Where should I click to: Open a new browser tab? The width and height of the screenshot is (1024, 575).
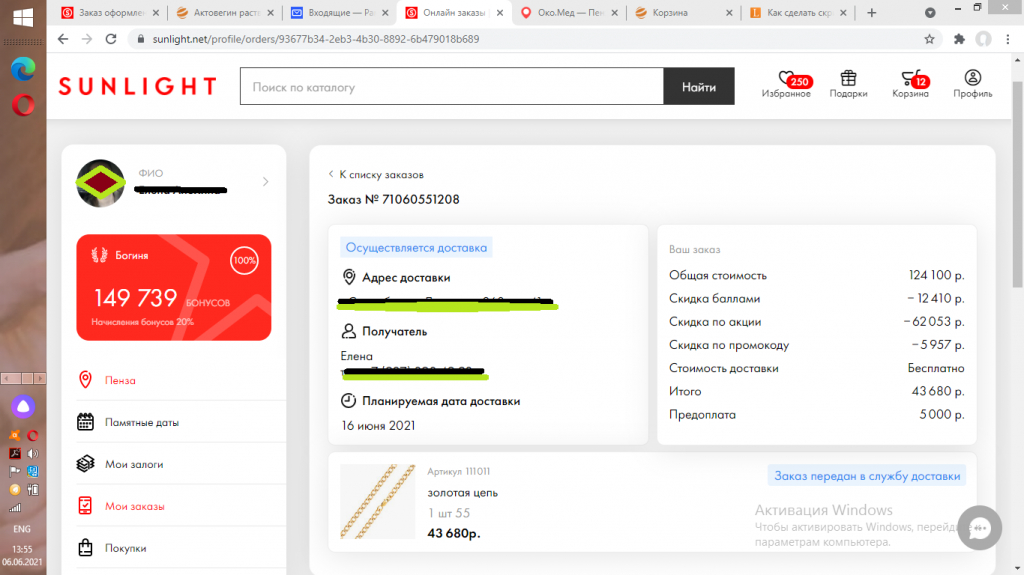tap(871, 12)
